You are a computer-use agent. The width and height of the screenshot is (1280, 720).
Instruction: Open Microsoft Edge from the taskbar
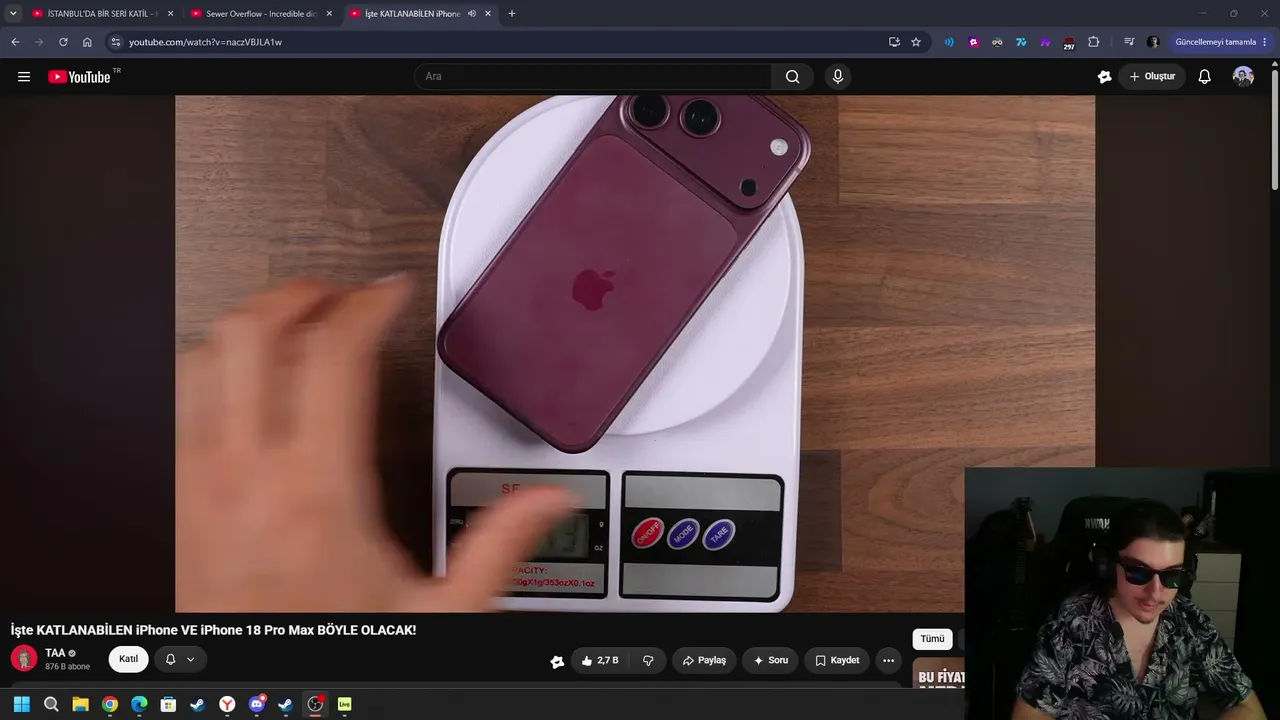point(139,704)
